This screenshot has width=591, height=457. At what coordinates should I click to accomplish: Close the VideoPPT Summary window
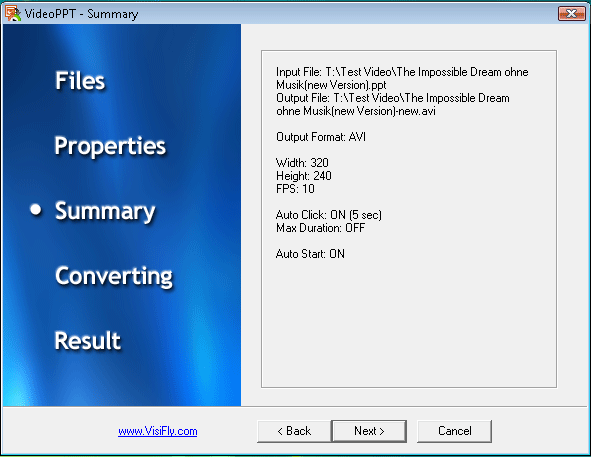coord(571,14)
